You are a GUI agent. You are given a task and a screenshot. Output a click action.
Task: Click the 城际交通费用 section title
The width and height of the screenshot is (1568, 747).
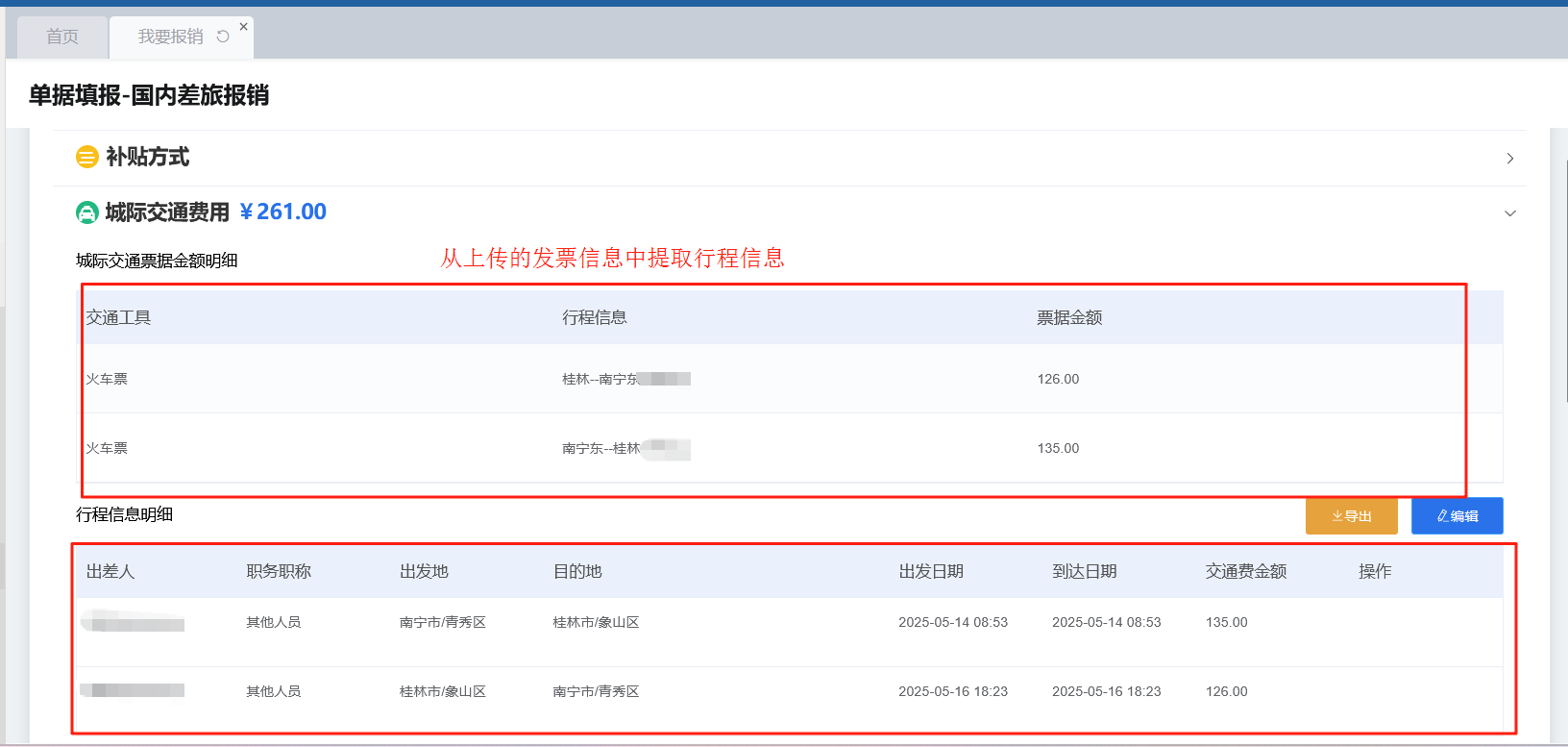tap(167, 212)
